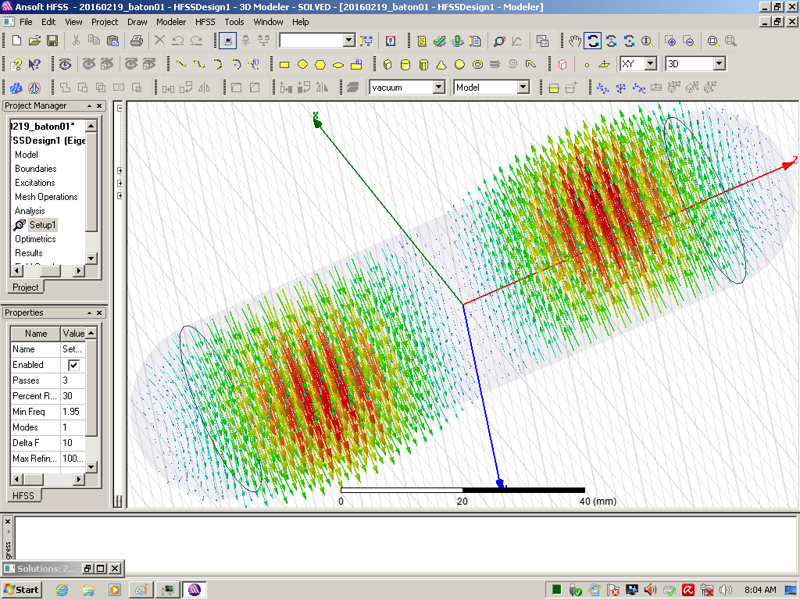The width and height of the screenshot is (800, 600).
Task: Select the Pan hand tool
Action: tap(575, 41)
